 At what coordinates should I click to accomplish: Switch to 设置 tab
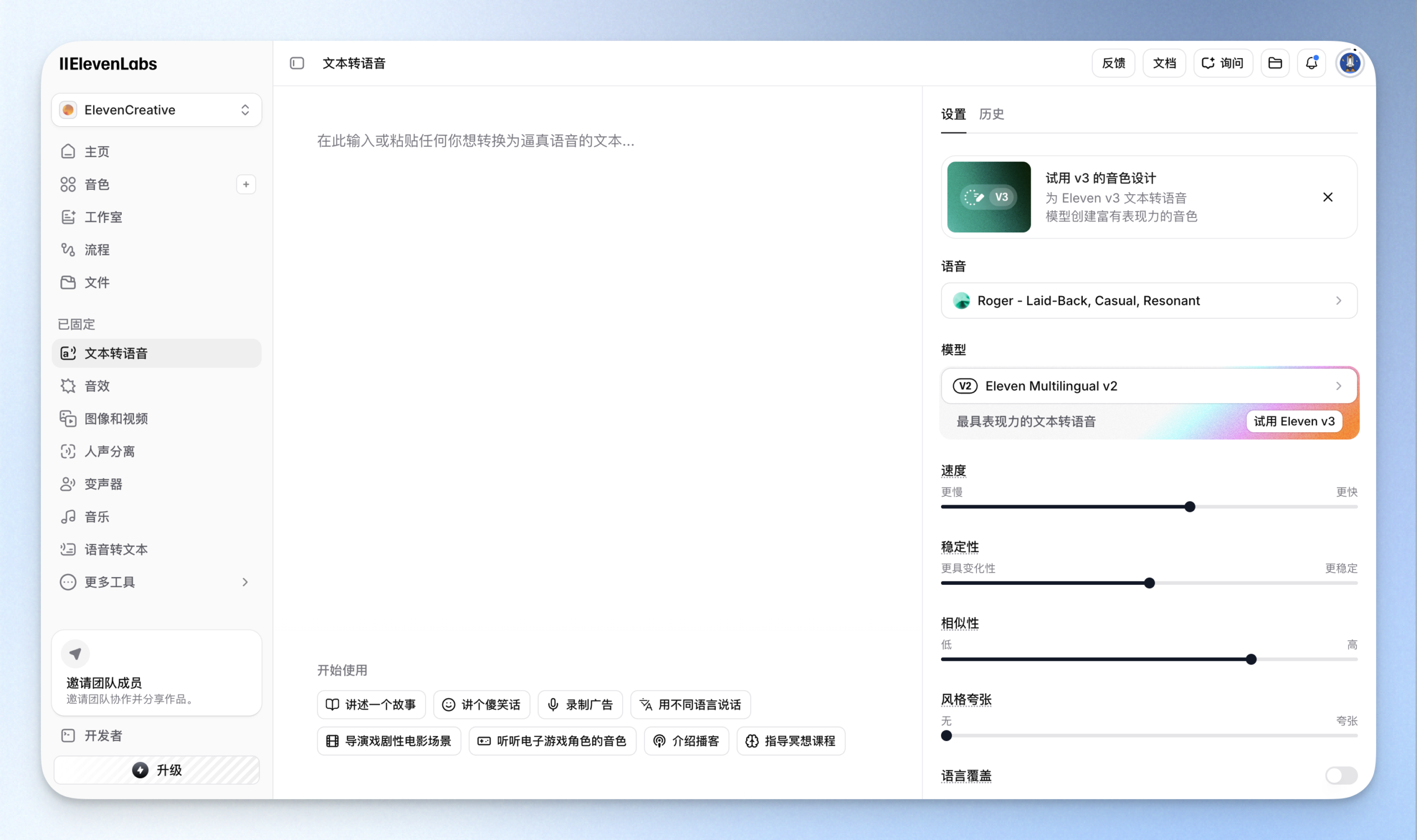(953, 115)
